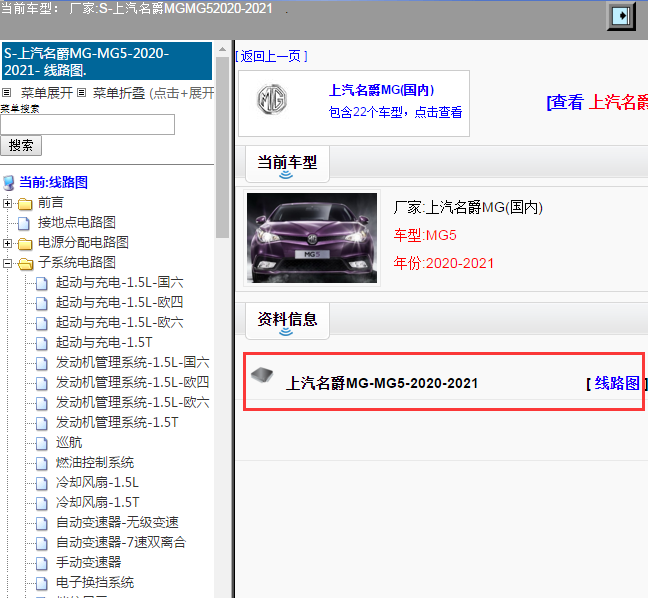This screenshot has height=598, width=648.
Task: Click the folder icon of 电源分配电路图
Action: 25,243
